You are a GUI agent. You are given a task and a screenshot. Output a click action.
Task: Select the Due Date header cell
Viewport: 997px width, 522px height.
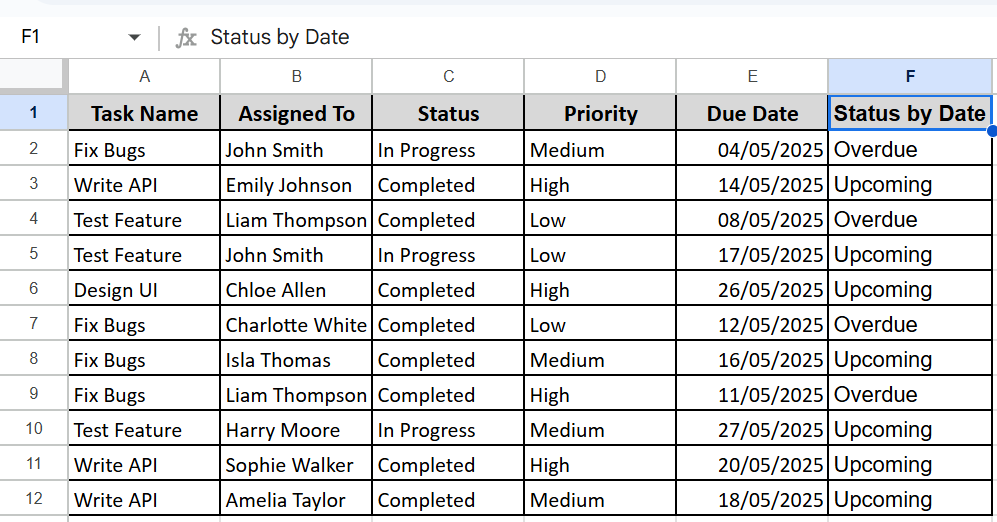752,113
